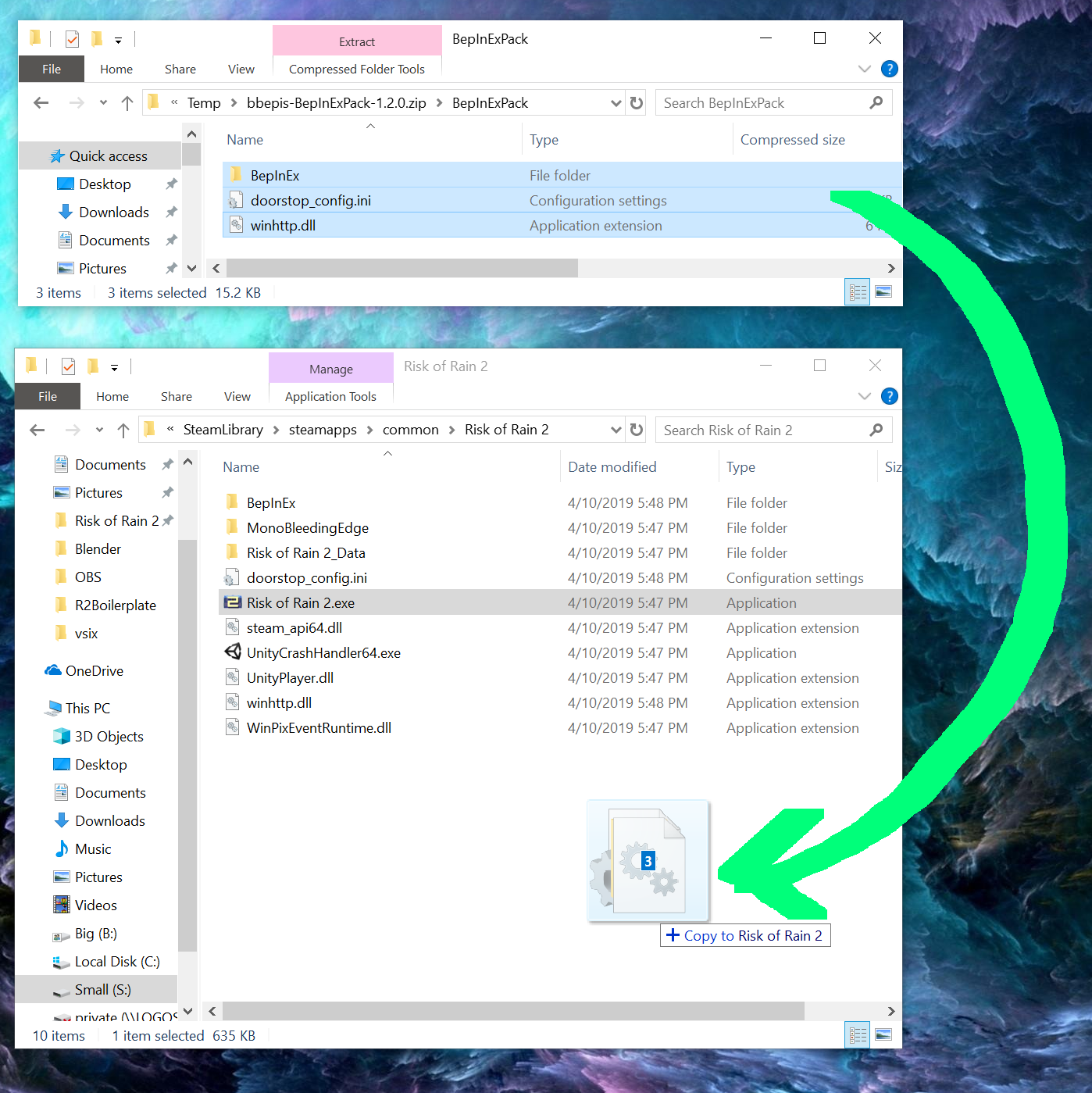Refresh the BepInExPack folder view
The image size is (1092, 1093).
coord(637,102)
